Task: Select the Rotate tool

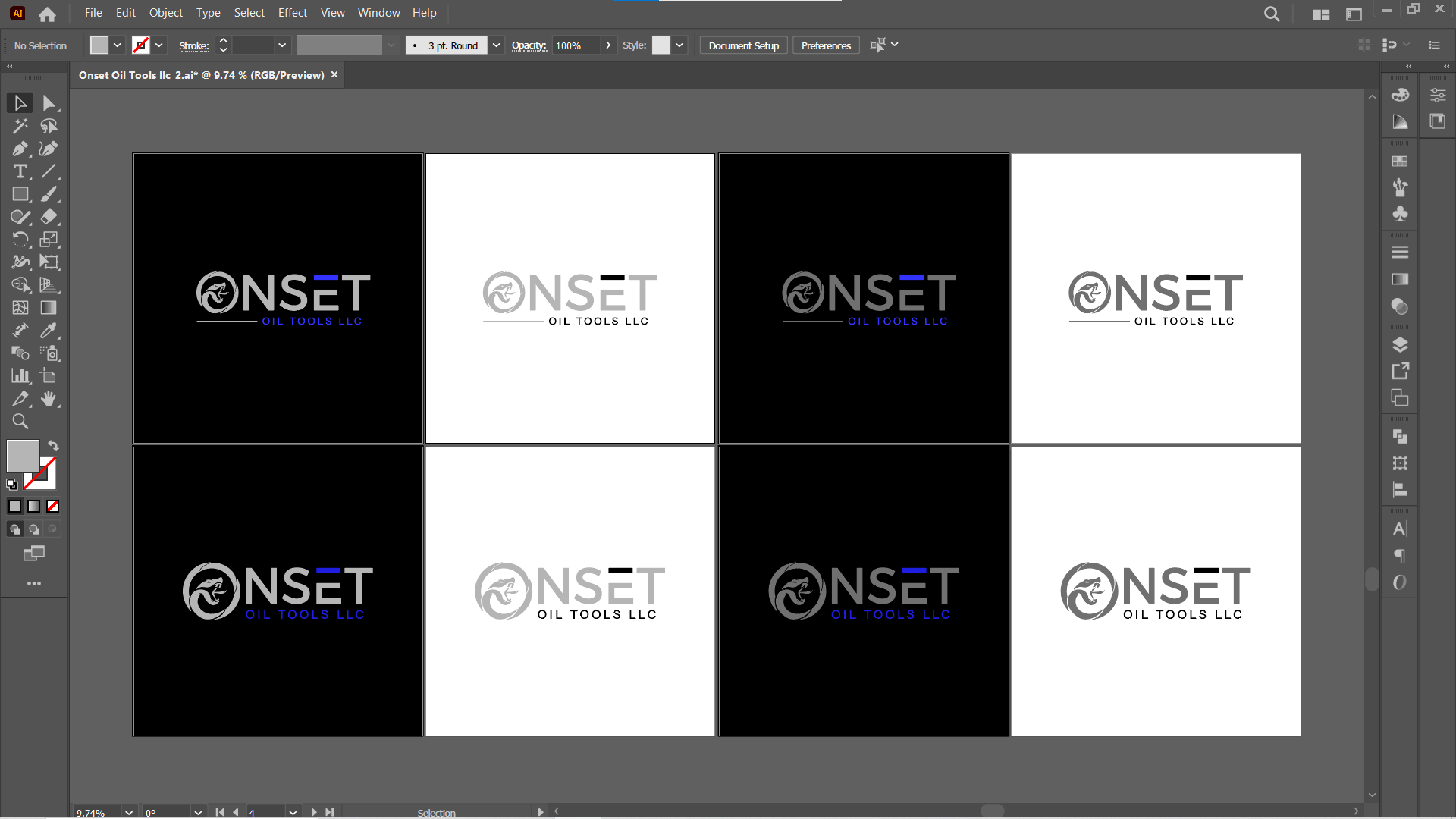Action: tap(20, 240)
